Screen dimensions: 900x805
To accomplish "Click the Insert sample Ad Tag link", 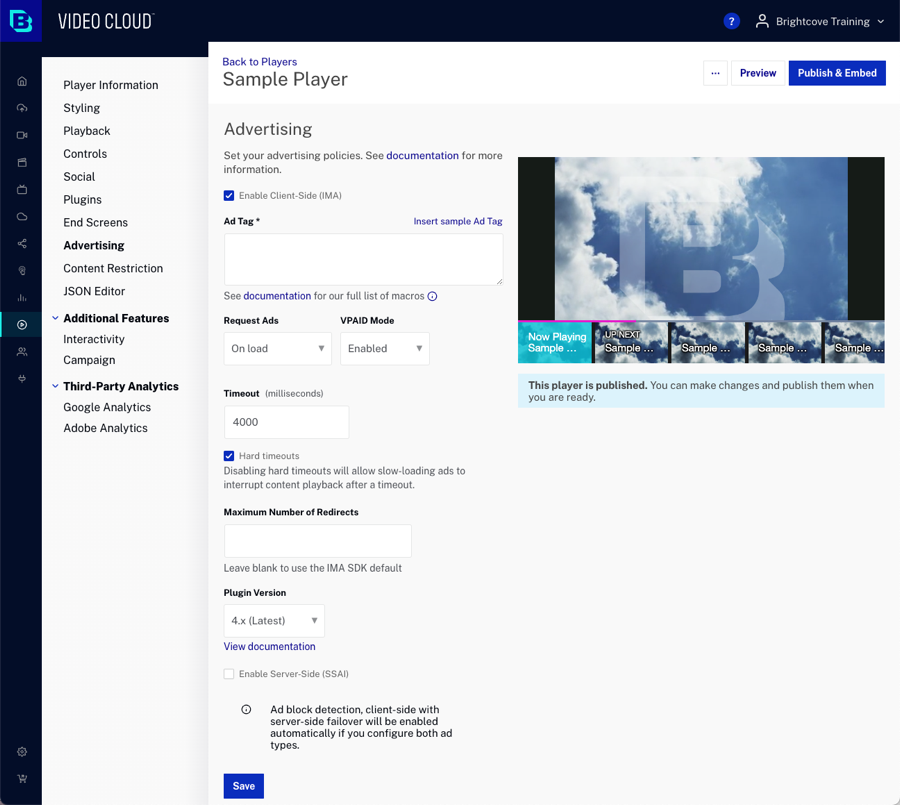I will 458,221.
